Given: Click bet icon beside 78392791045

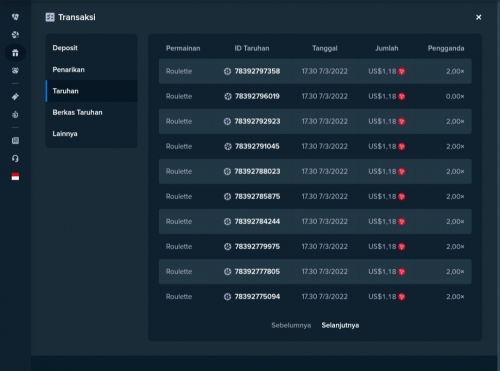Looking at the screenshot, I should point(227,146).
